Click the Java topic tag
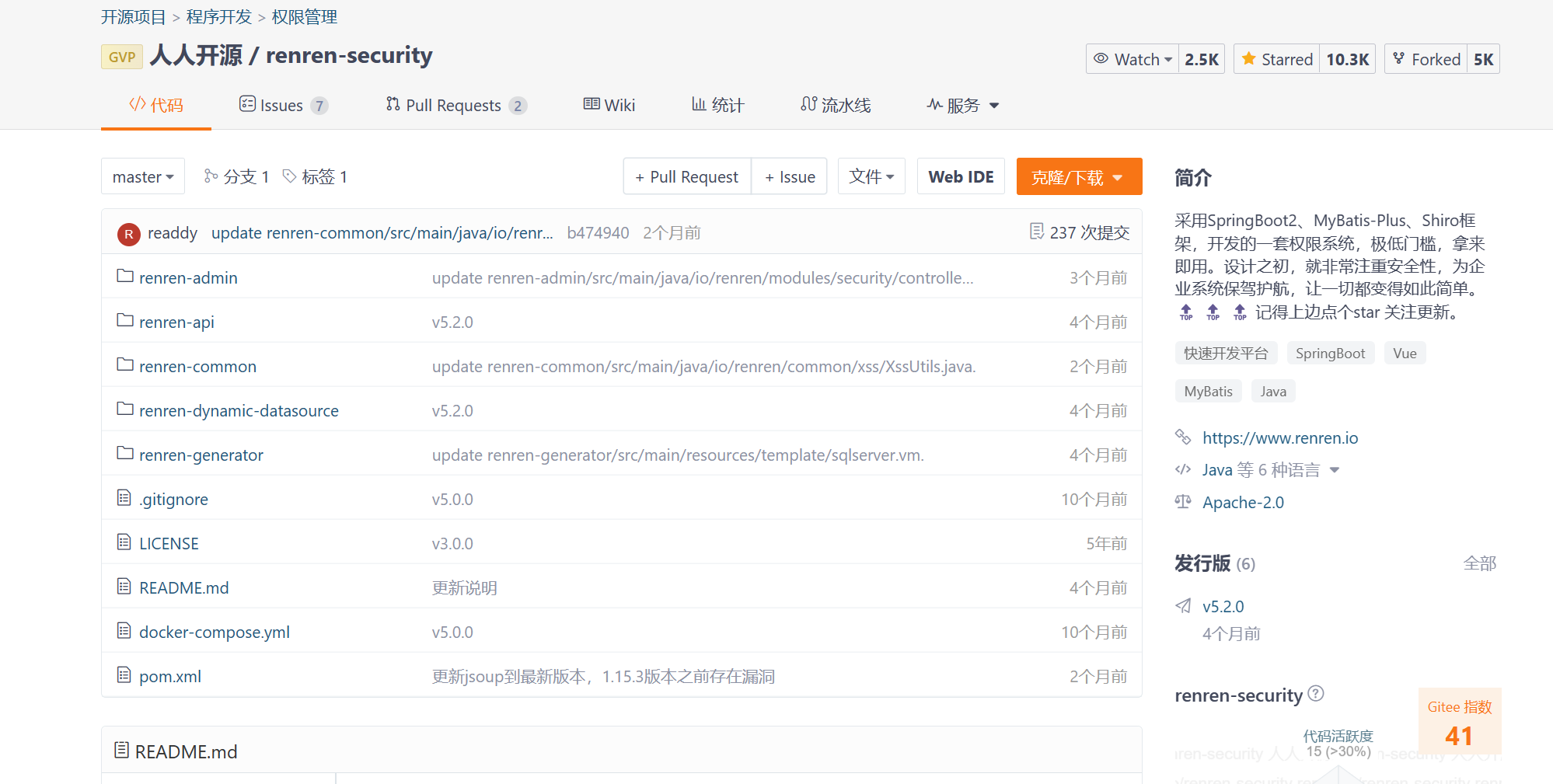The width and height of the screenshot is (1553, 784). tap(1273, 391)
